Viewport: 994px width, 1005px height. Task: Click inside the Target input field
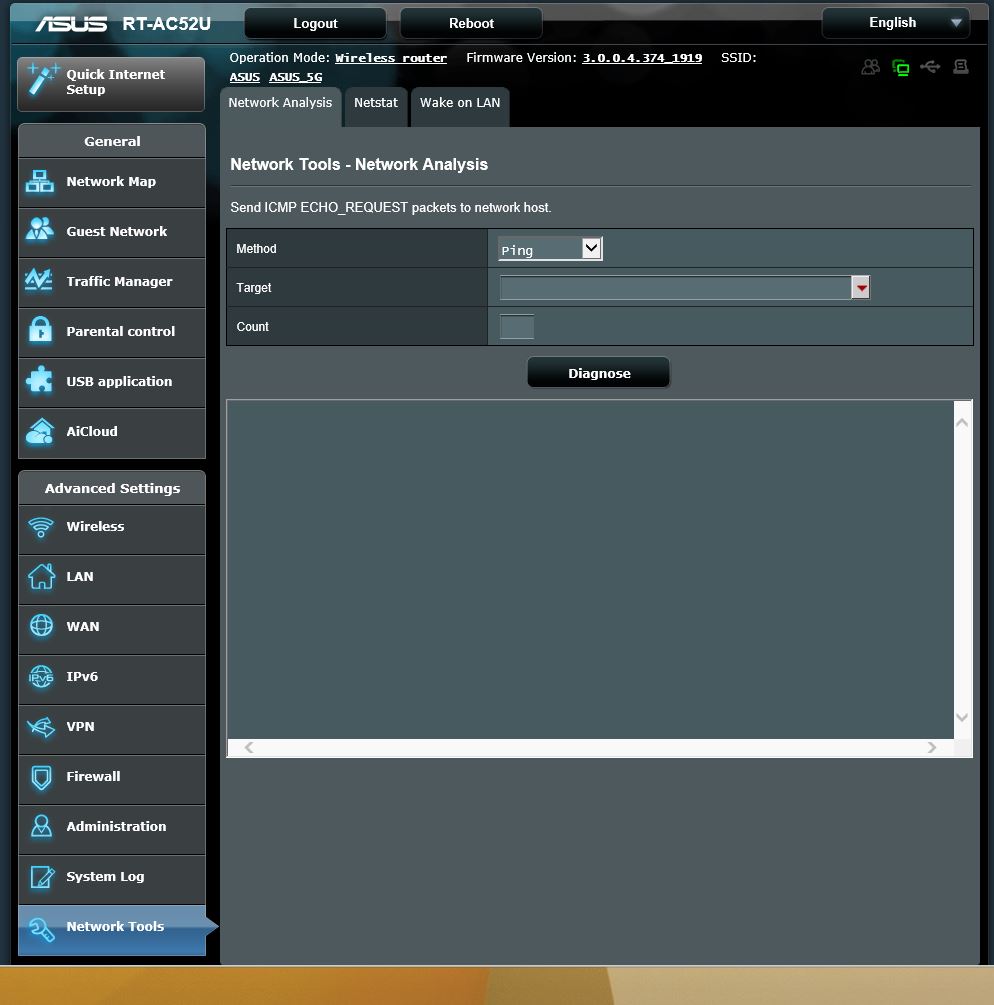pyautogui.click(x=675, y=288)
